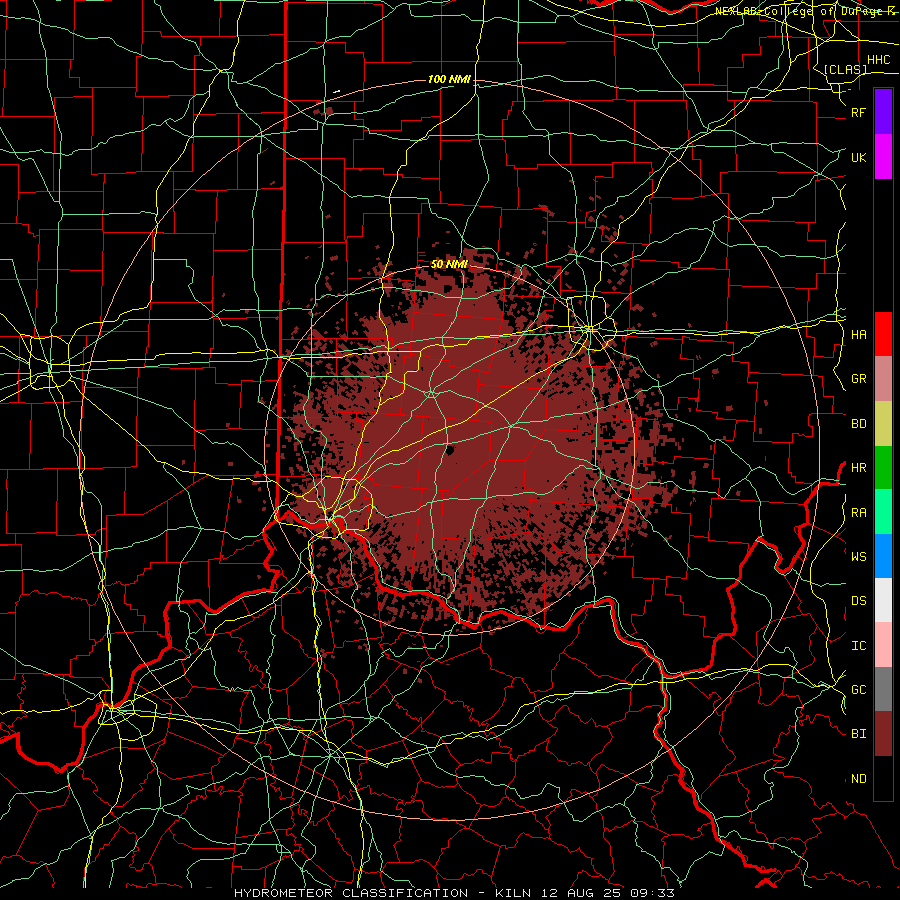Click the [CLAS] units label

[x=845, y=69]
